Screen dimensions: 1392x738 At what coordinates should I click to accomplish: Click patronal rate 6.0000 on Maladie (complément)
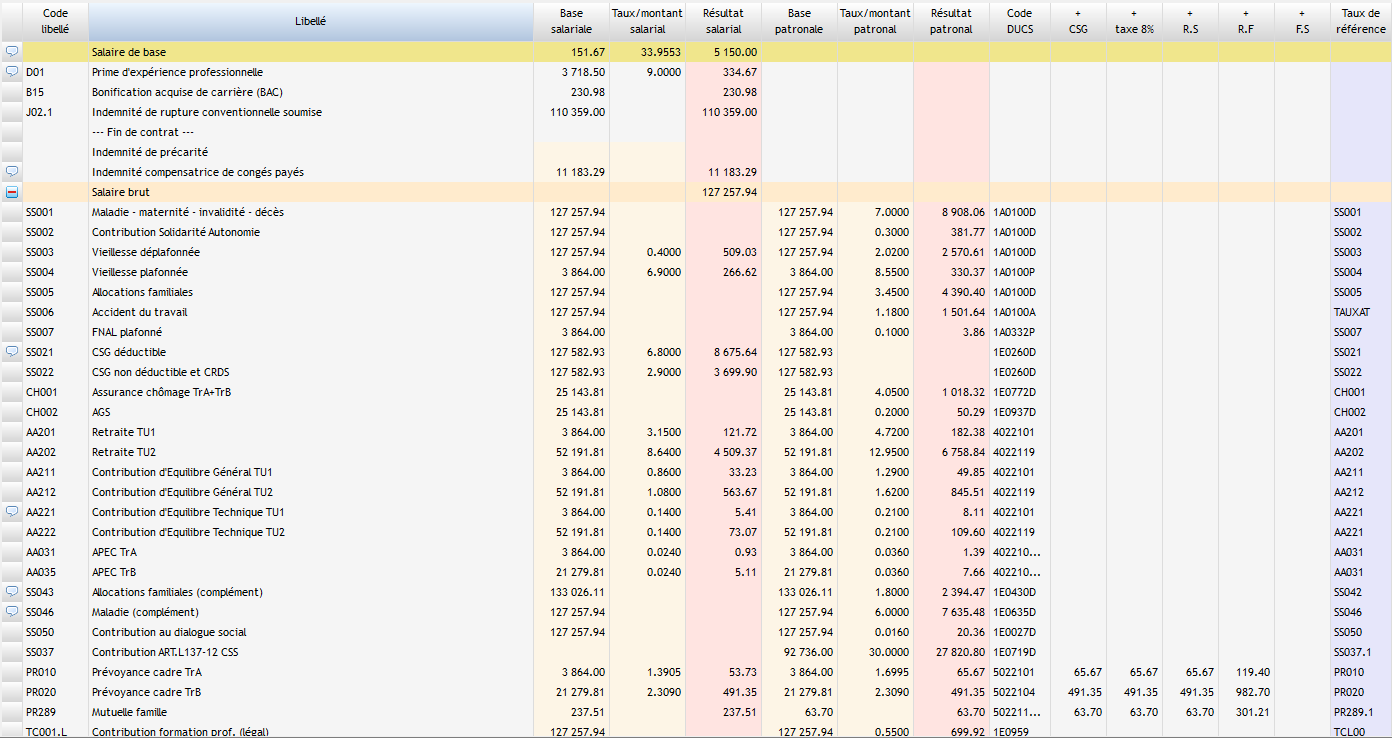[x=892, y=612]
